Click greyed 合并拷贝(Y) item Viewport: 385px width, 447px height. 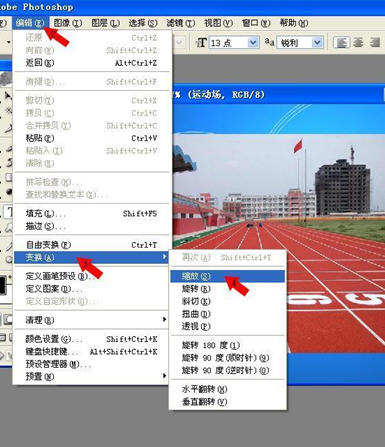pos(91,125)
